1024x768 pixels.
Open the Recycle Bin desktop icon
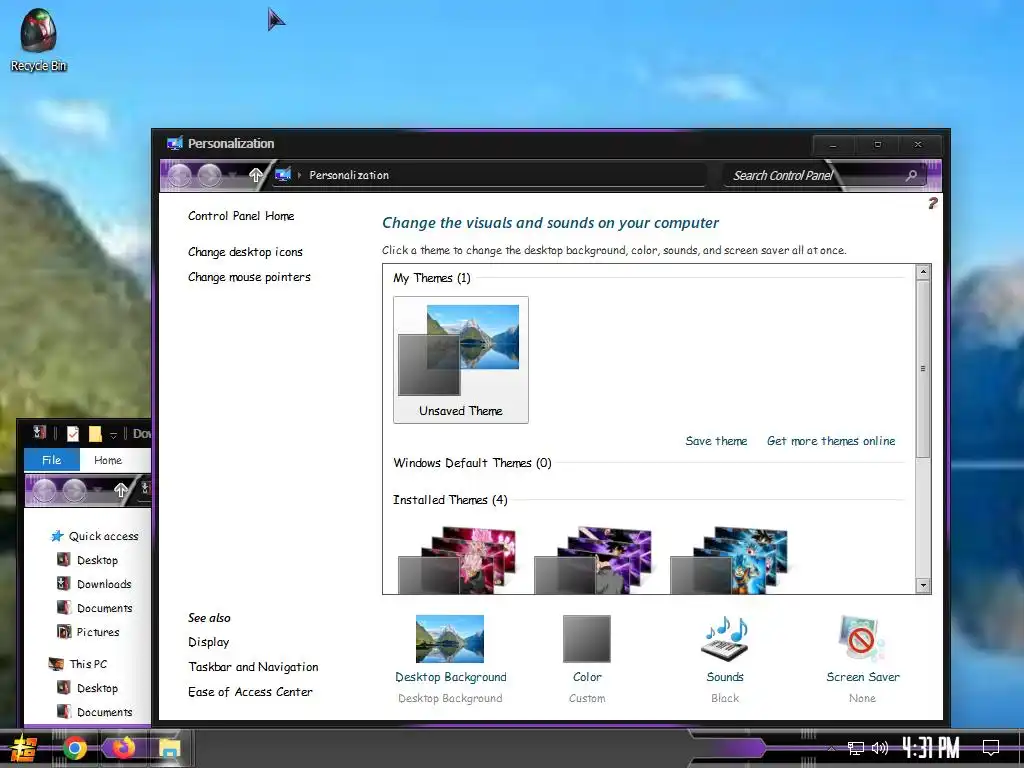pos(38,39)
